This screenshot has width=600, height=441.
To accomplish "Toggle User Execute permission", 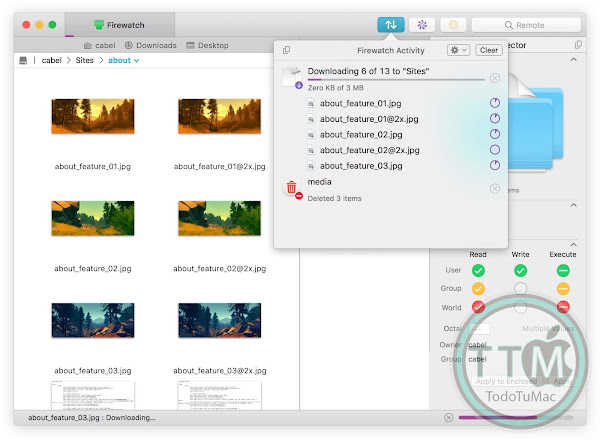I will pos(563,271).
